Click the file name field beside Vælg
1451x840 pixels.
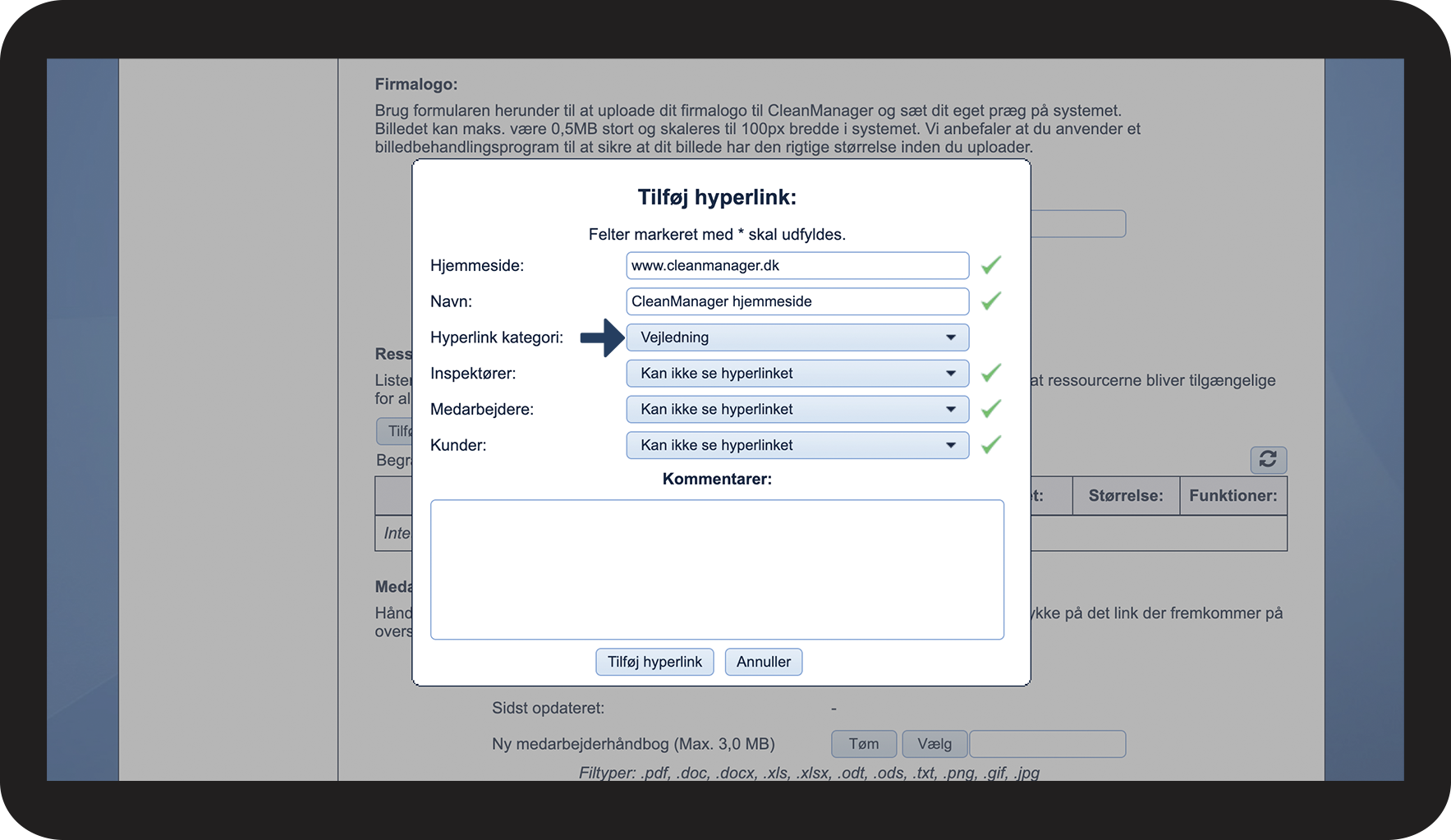click(x=1048, y=744)
